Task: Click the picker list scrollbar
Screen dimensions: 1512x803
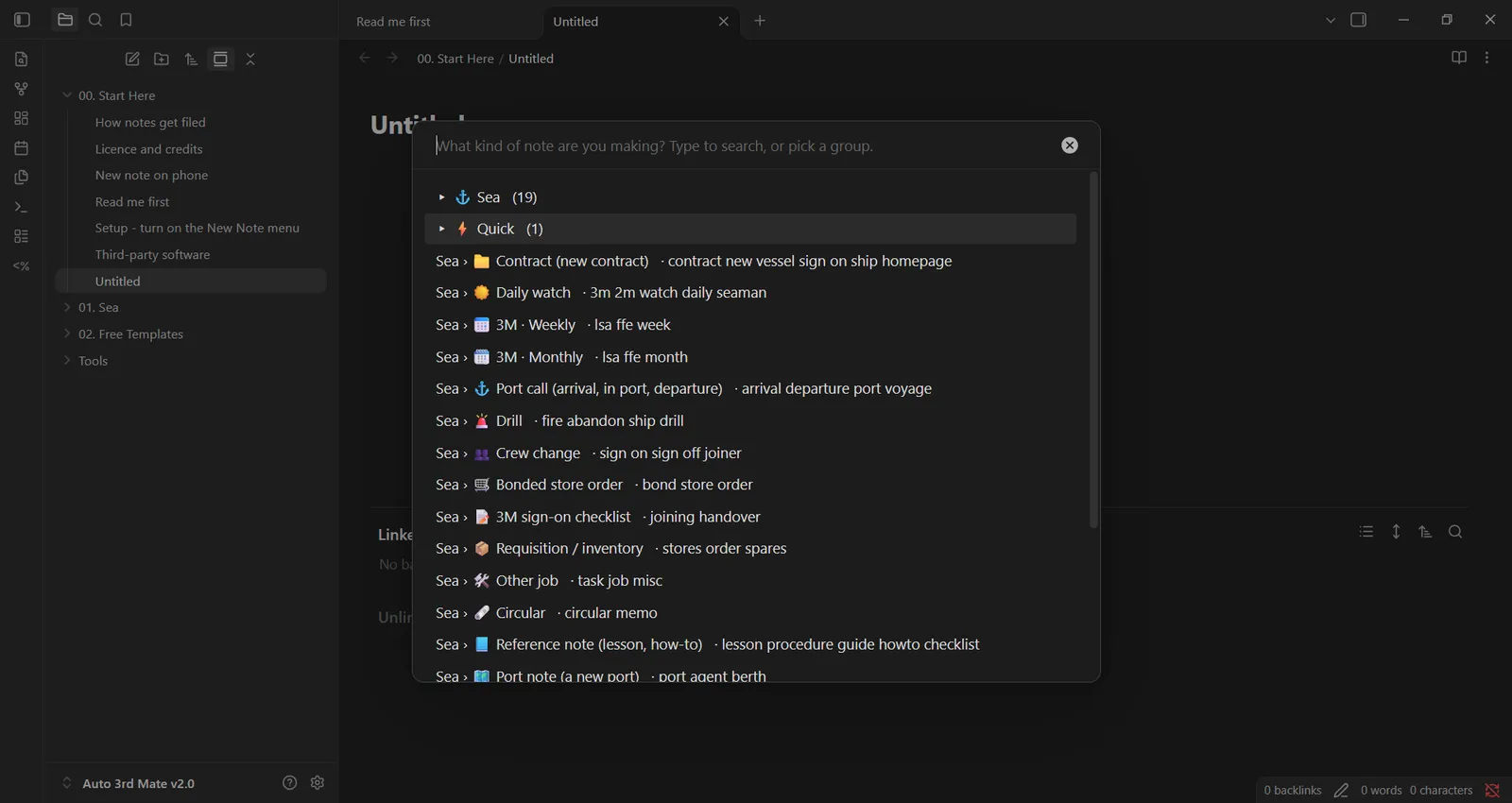Action: (1093, 350)
